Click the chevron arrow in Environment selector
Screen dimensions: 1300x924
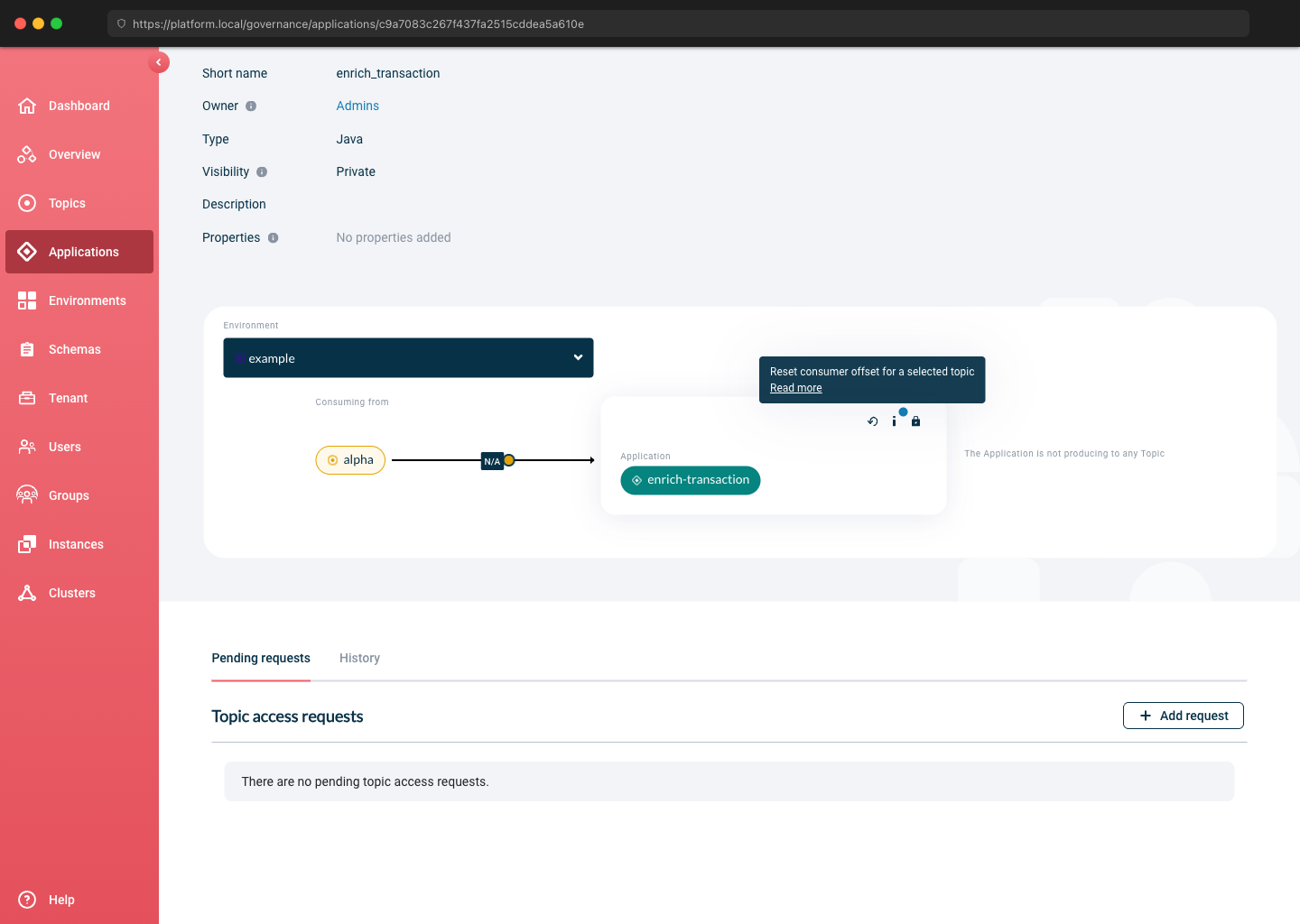(x=578, y=357)
